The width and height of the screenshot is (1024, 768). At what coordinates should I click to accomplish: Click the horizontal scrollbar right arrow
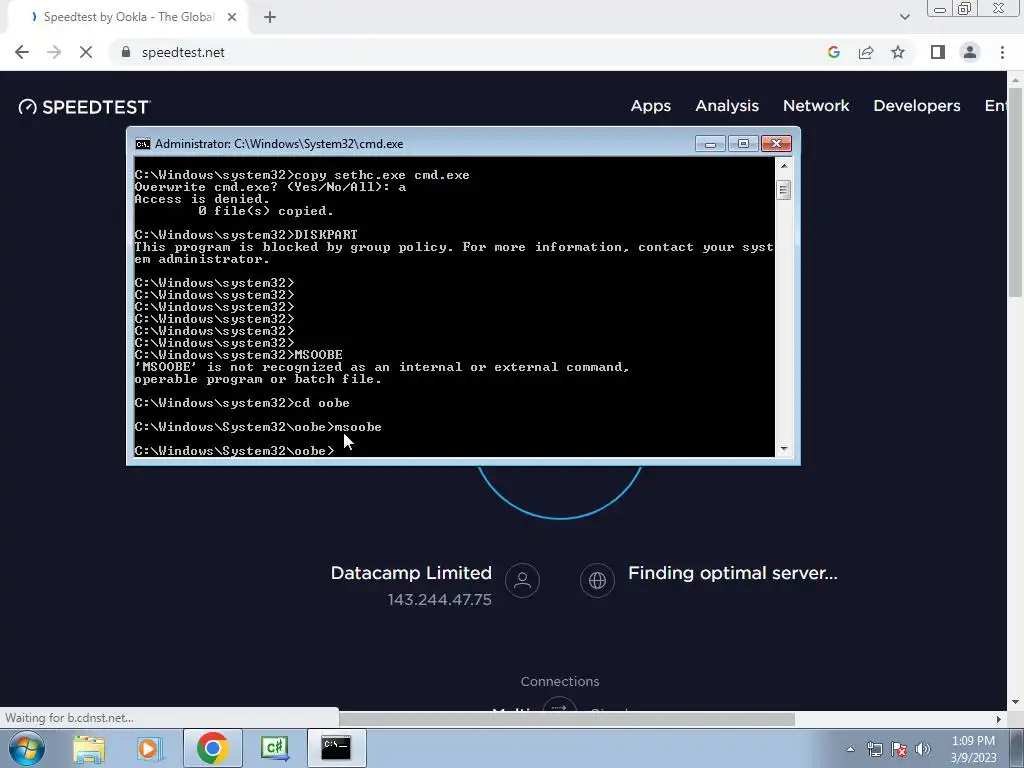[x=998, y=719]
